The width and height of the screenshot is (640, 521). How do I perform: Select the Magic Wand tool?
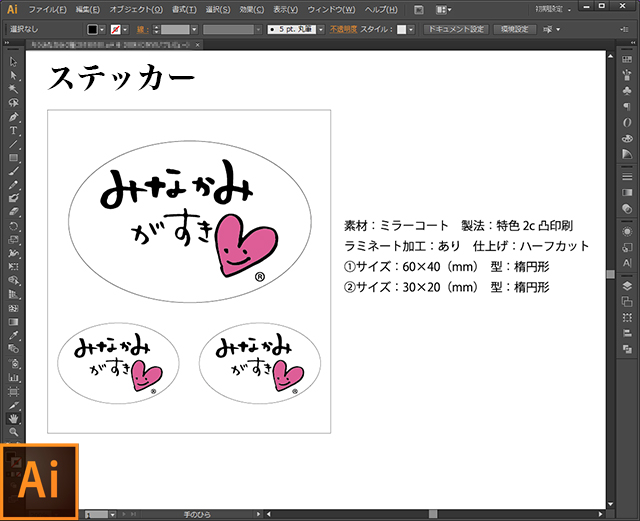[x=13, y=89]
